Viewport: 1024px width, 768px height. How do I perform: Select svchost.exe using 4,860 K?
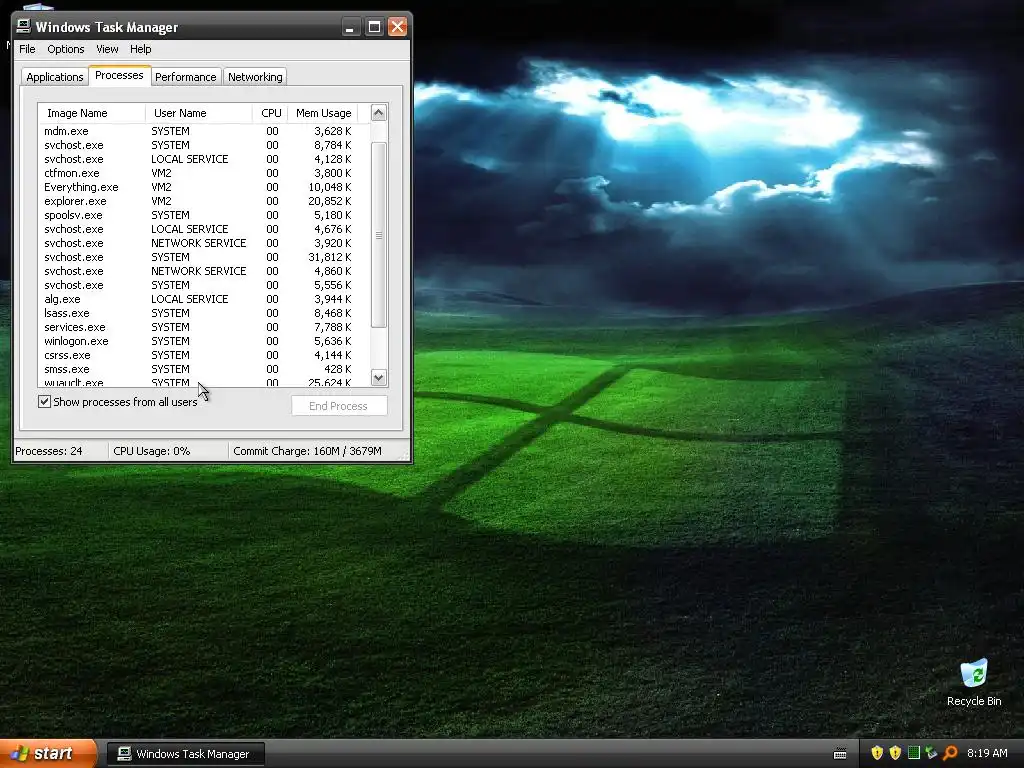[204, 271]
